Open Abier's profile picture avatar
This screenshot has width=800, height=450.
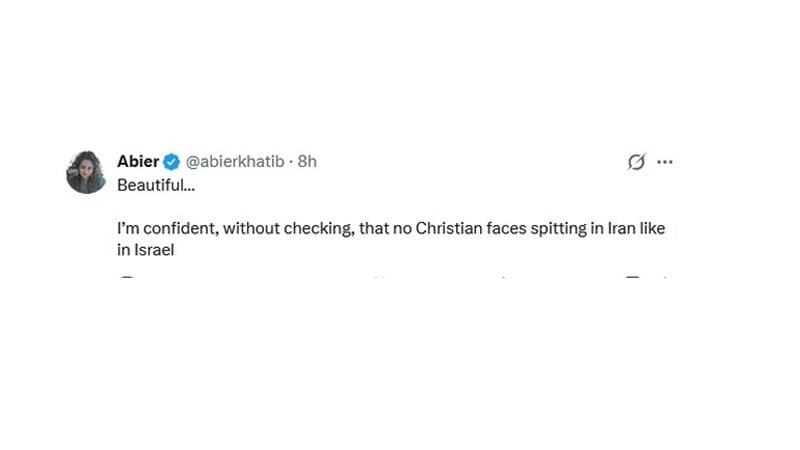click(x=86, y=172)
